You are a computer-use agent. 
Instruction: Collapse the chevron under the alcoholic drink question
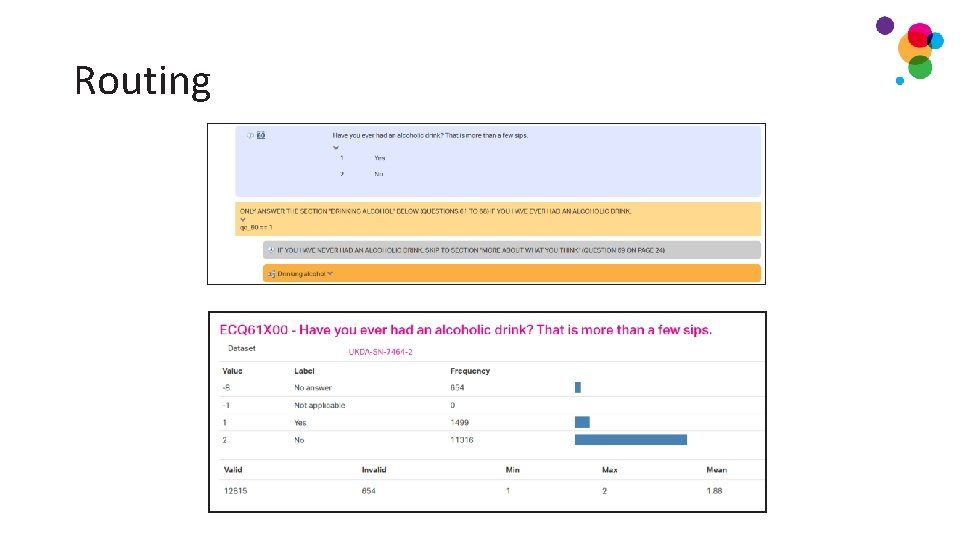tap(336, 148)
